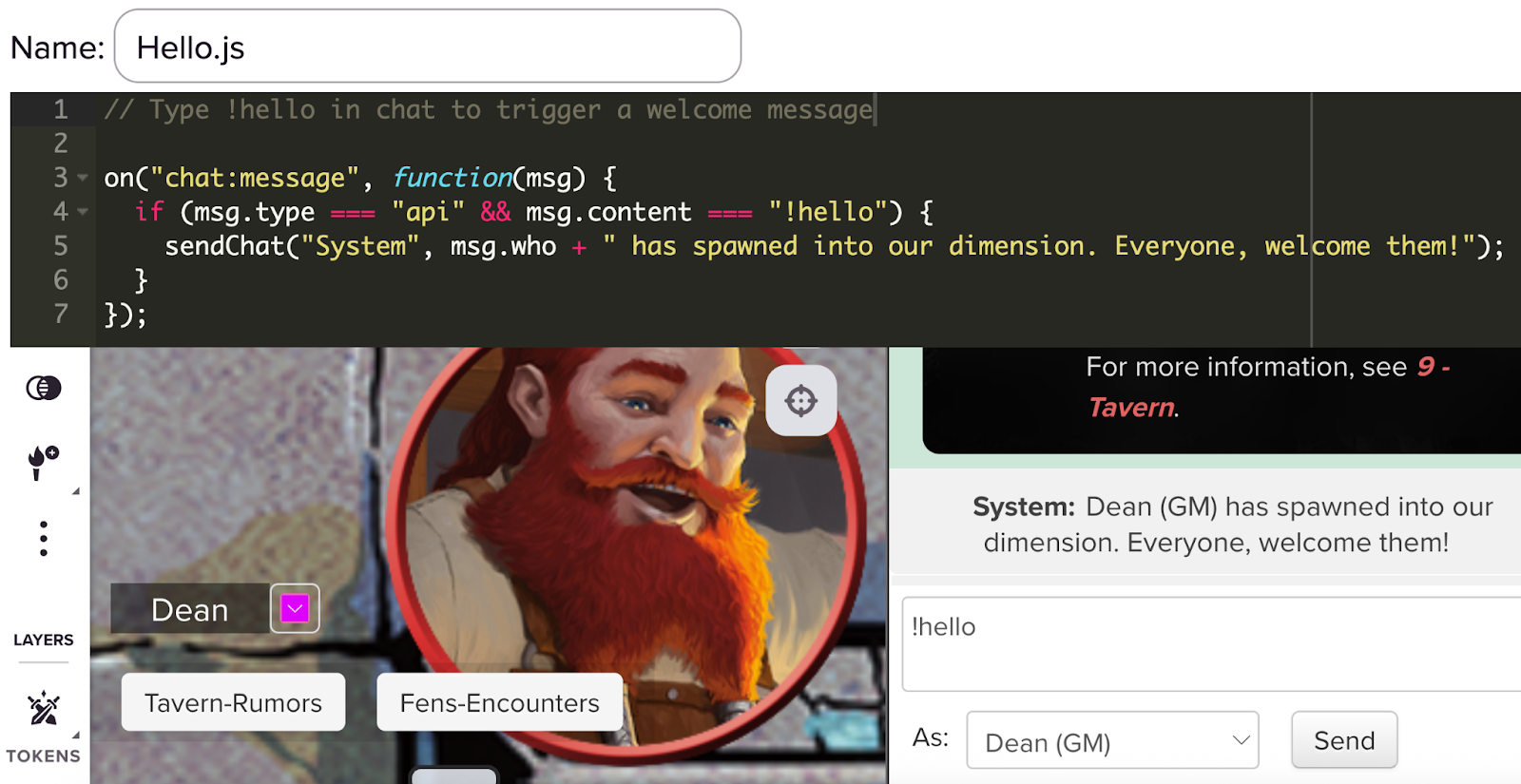The height and width of the screenshot is (784, 1521).
Task: Collapse the code fold arrow on line 3
Action: coord(83,179)
